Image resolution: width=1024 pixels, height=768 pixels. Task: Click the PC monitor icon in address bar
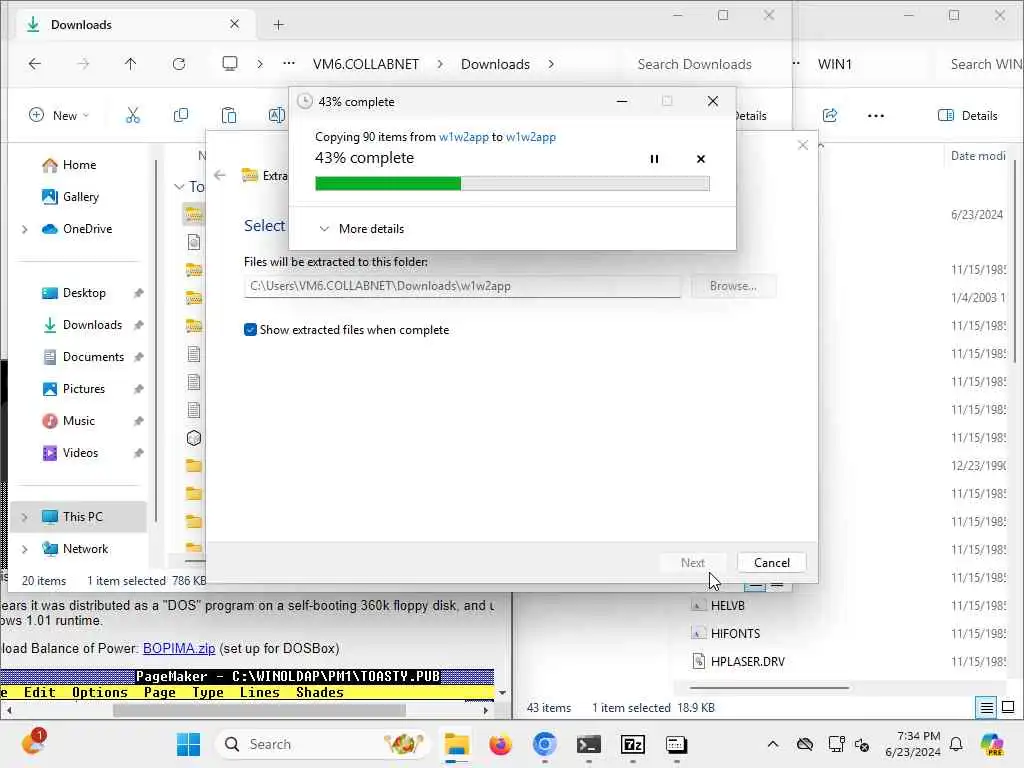tap(230, 64)
